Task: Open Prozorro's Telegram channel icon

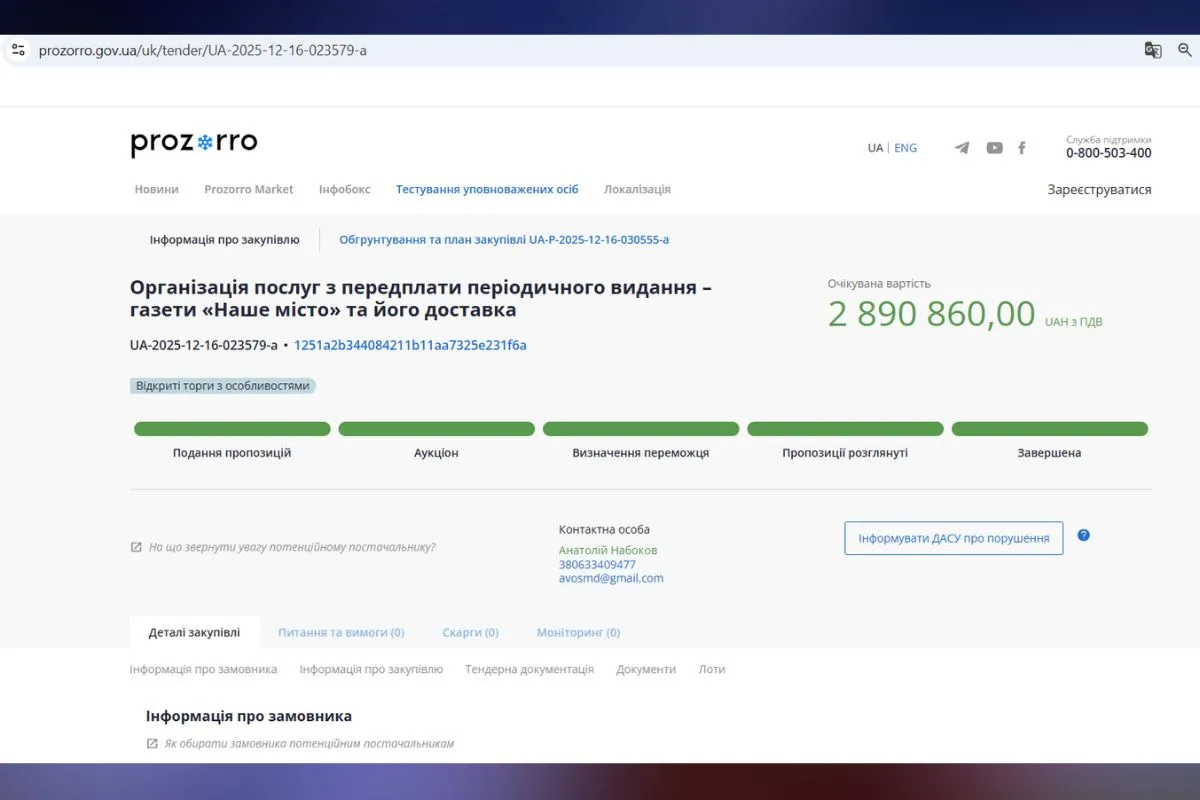Action: pos(961,147)
